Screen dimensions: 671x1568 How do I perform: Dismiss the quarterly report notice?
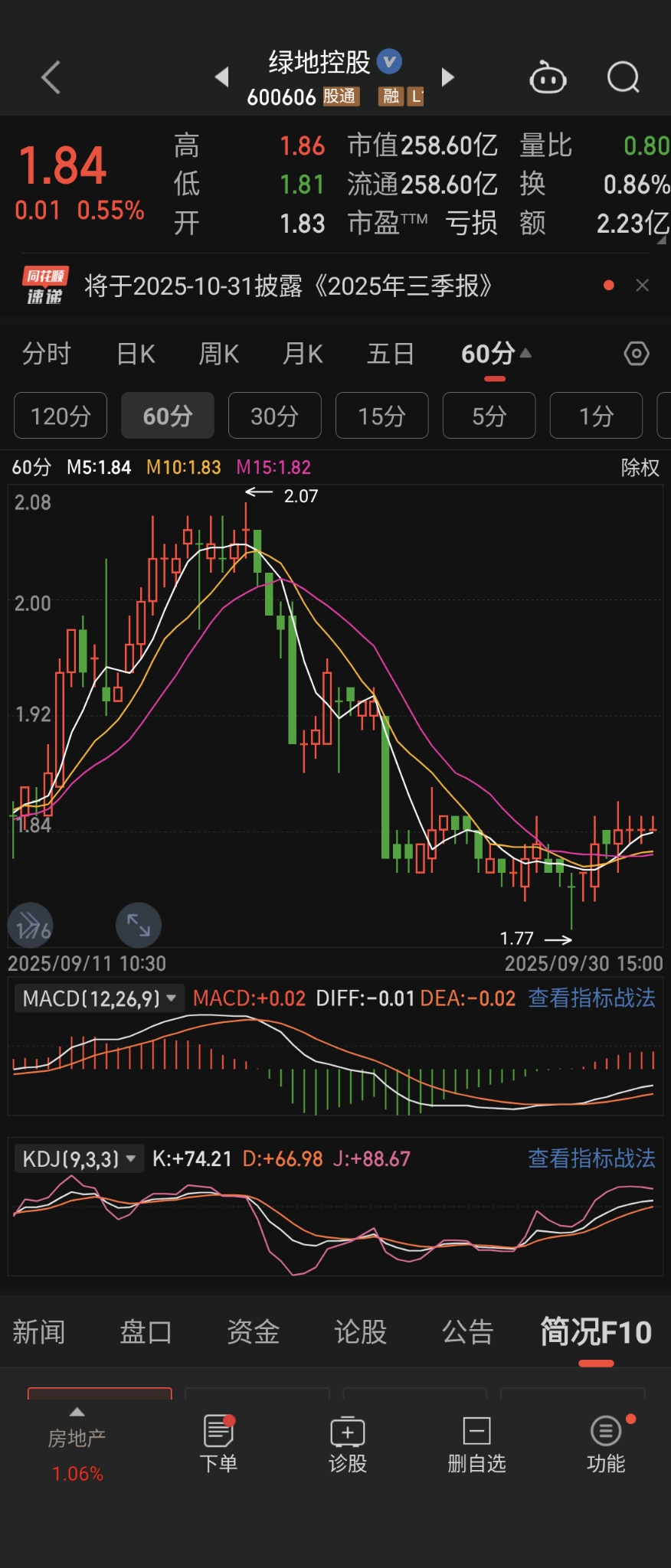pyautogui.click(x=643, y=286)
